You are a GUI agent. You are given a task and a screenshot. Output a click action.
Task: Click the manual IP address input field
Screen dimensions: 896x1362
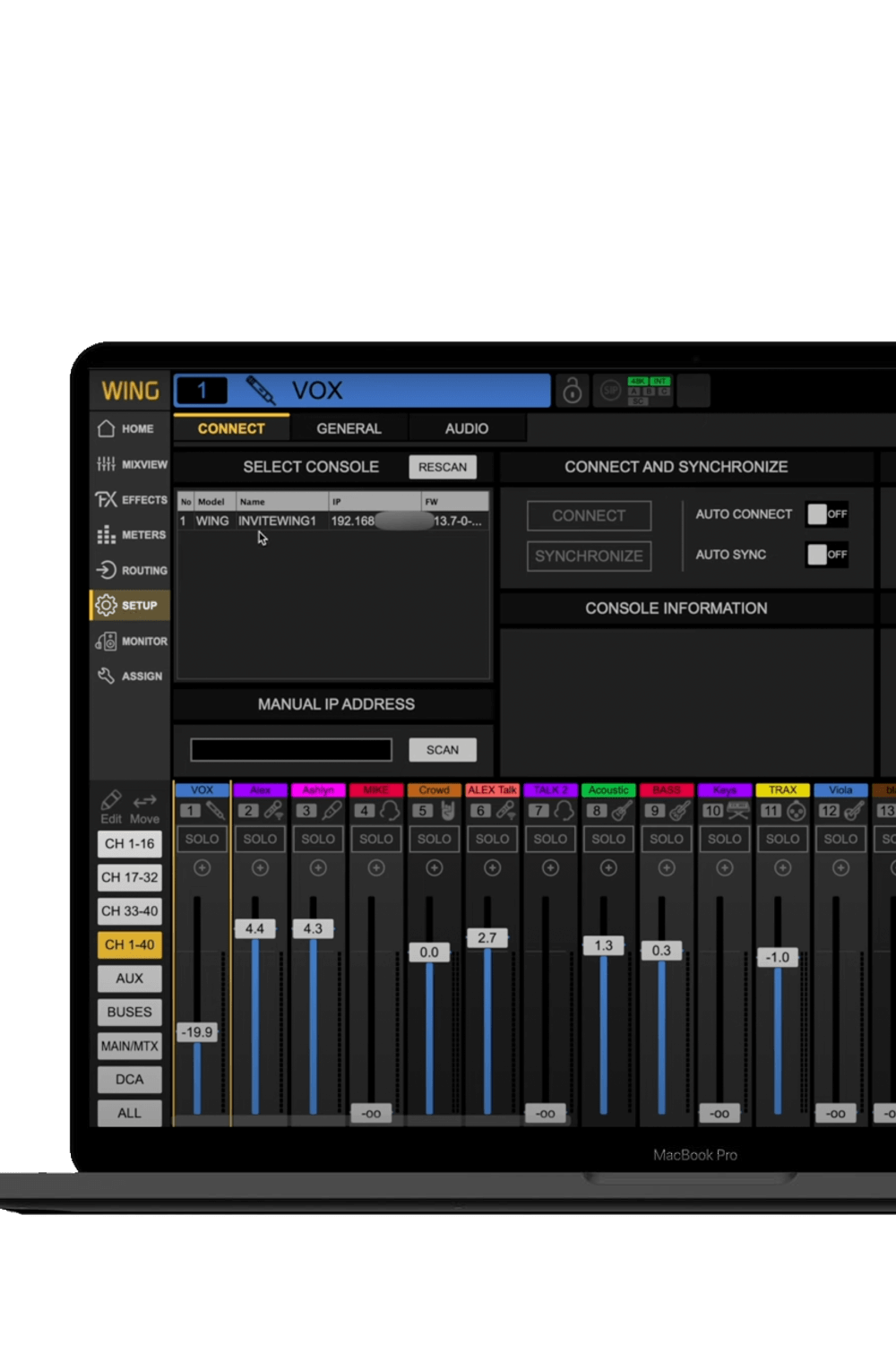click(291, 750)
